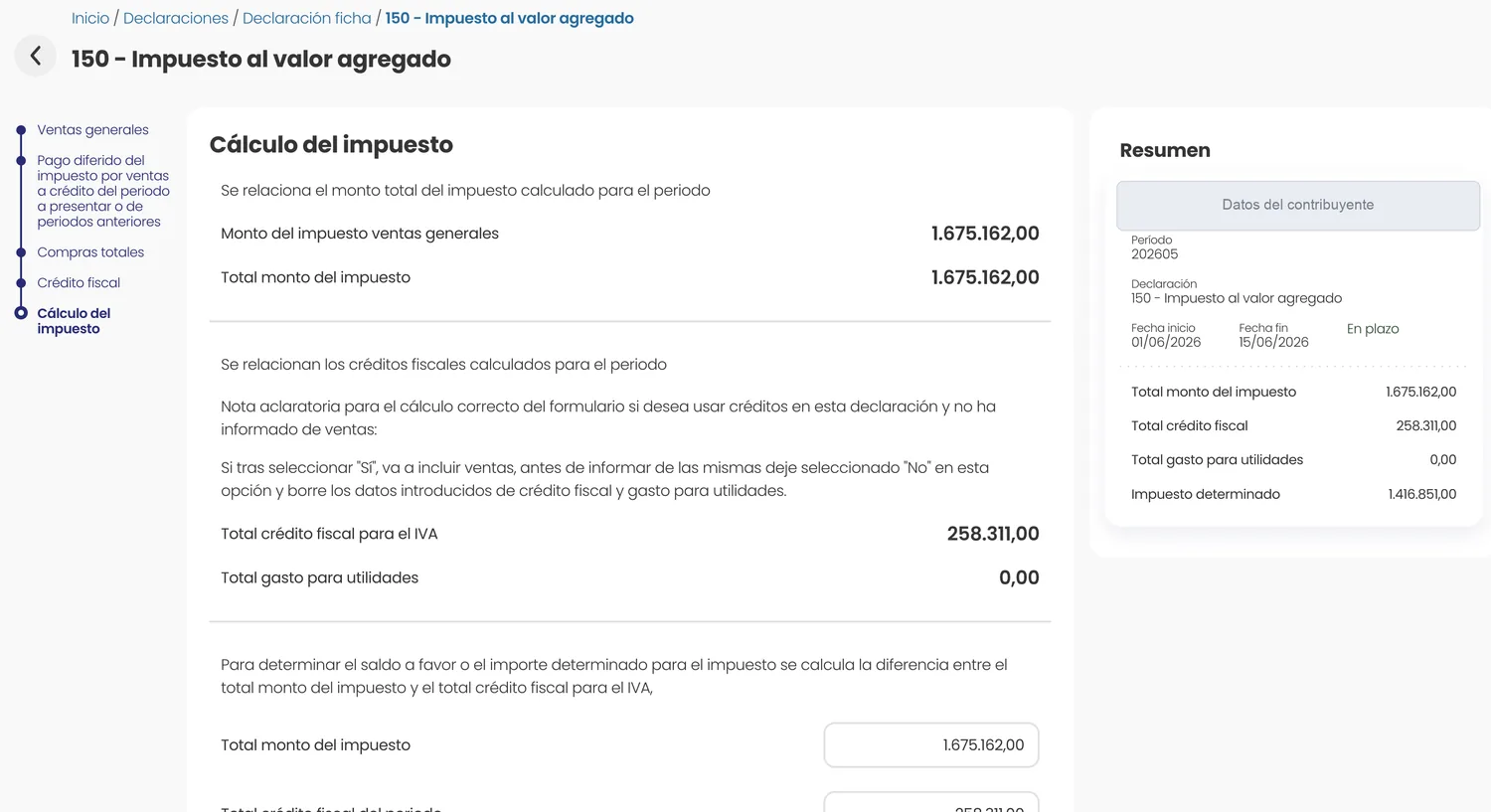Viewport: 1491px width, 812px height.
Task: Open Inicio breadcrumb link
Action: pos(90,18)
